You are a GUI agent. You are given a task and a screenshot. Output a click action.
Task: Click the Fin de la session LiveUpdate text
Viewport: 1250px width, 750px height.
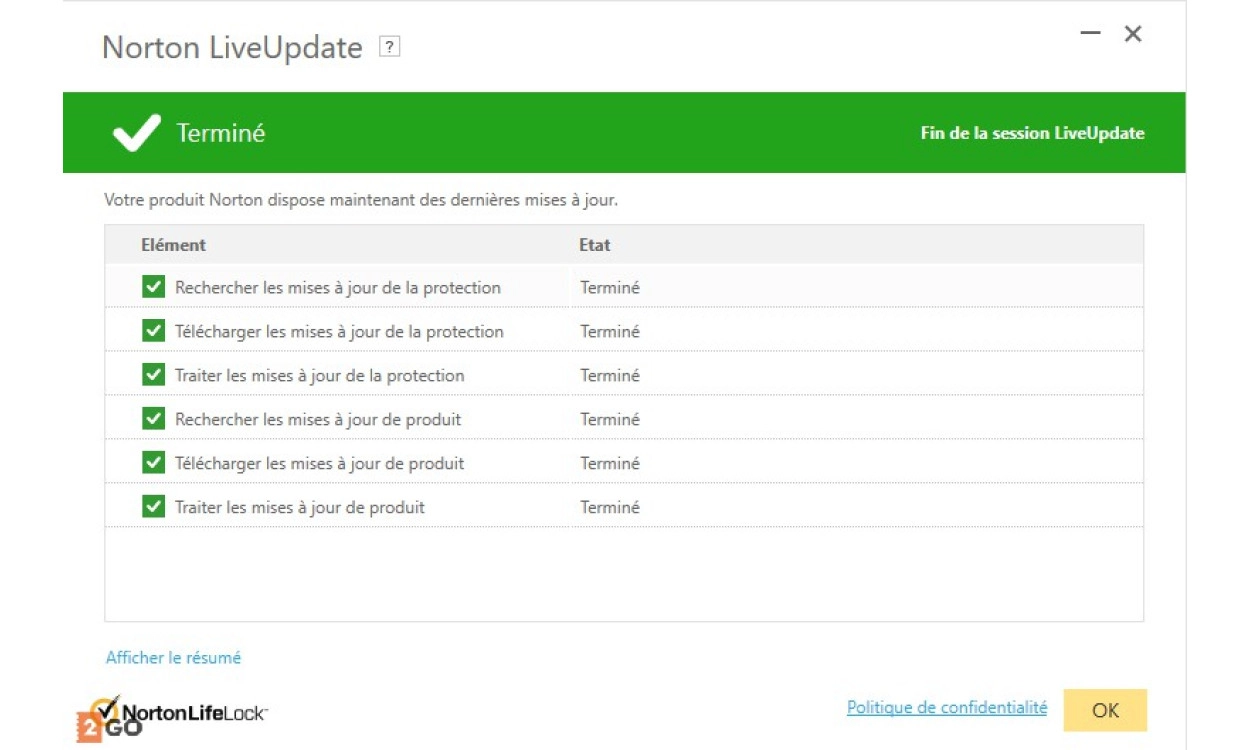1032,133
